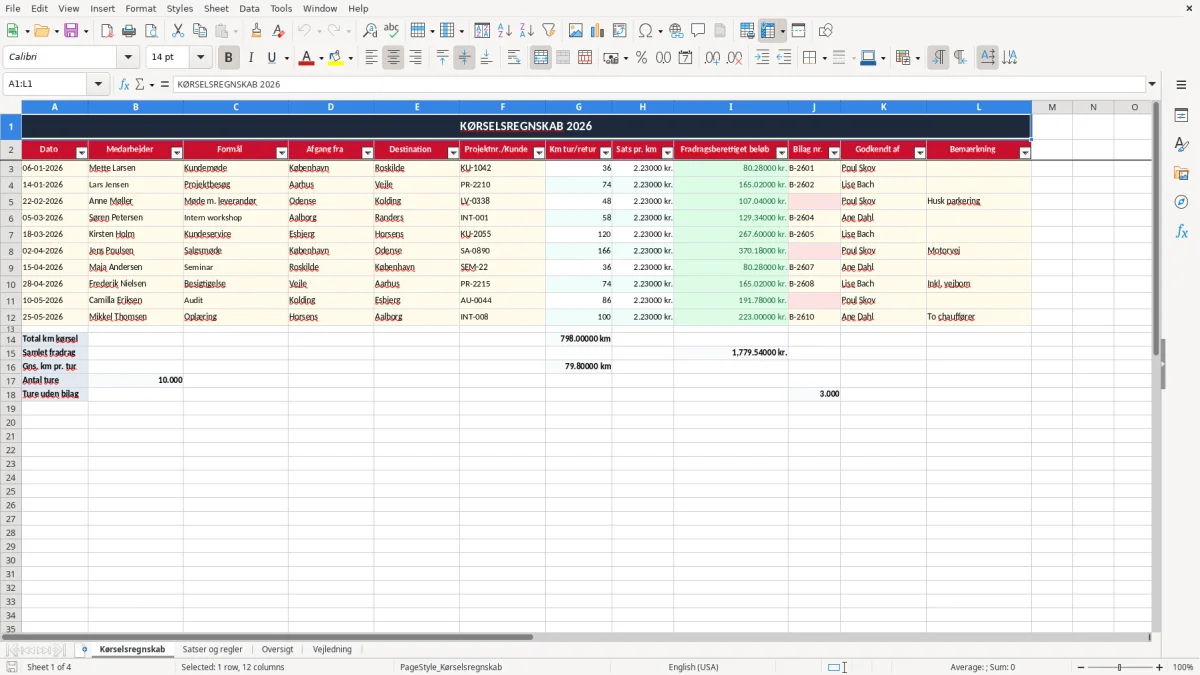Screen dimensions: 1200x675
Task: Select row header 8
Action: click(x=11, y=251)
